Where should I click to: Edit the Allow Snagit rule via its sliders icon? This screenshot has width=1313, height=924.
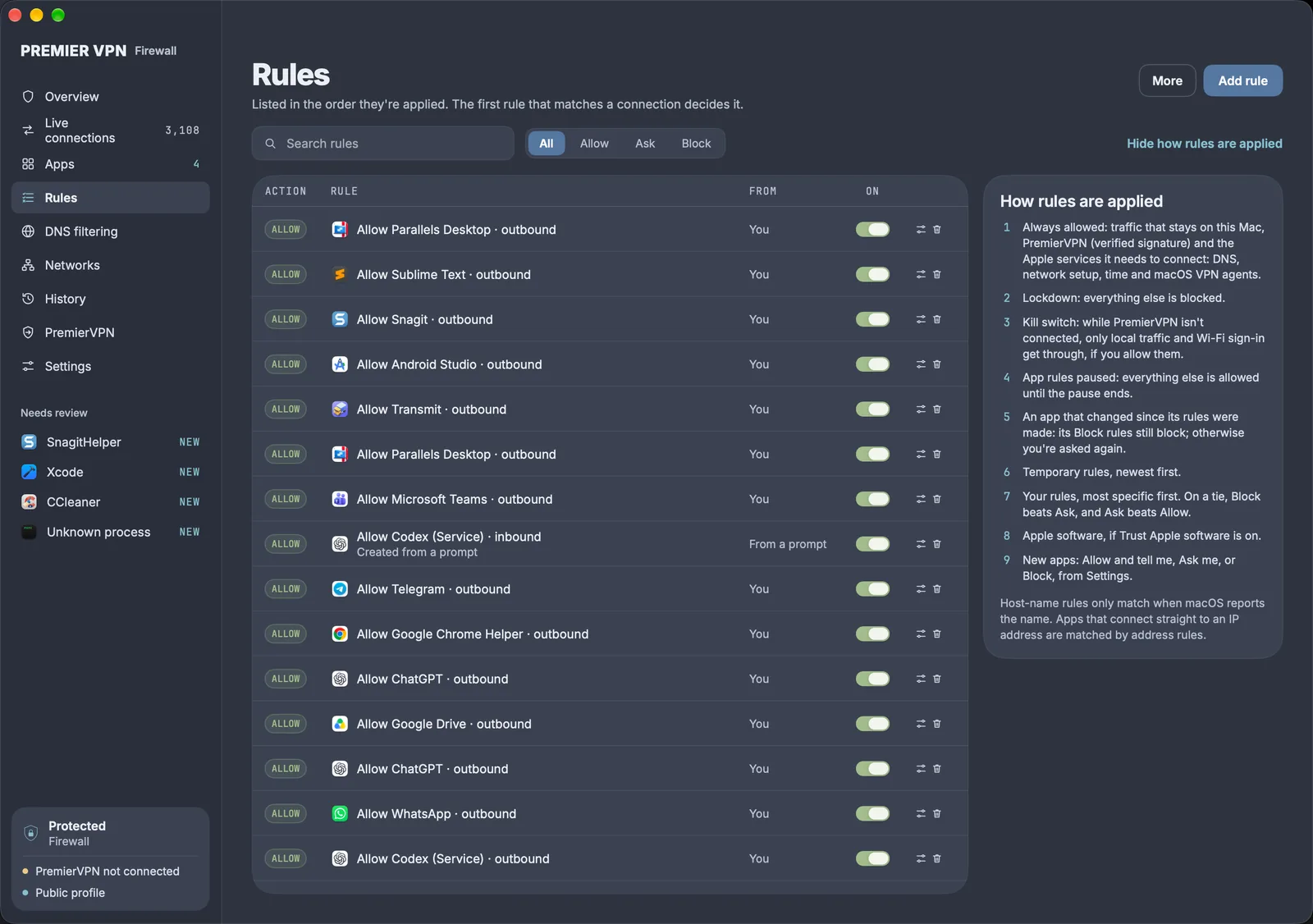click(921, 319)
